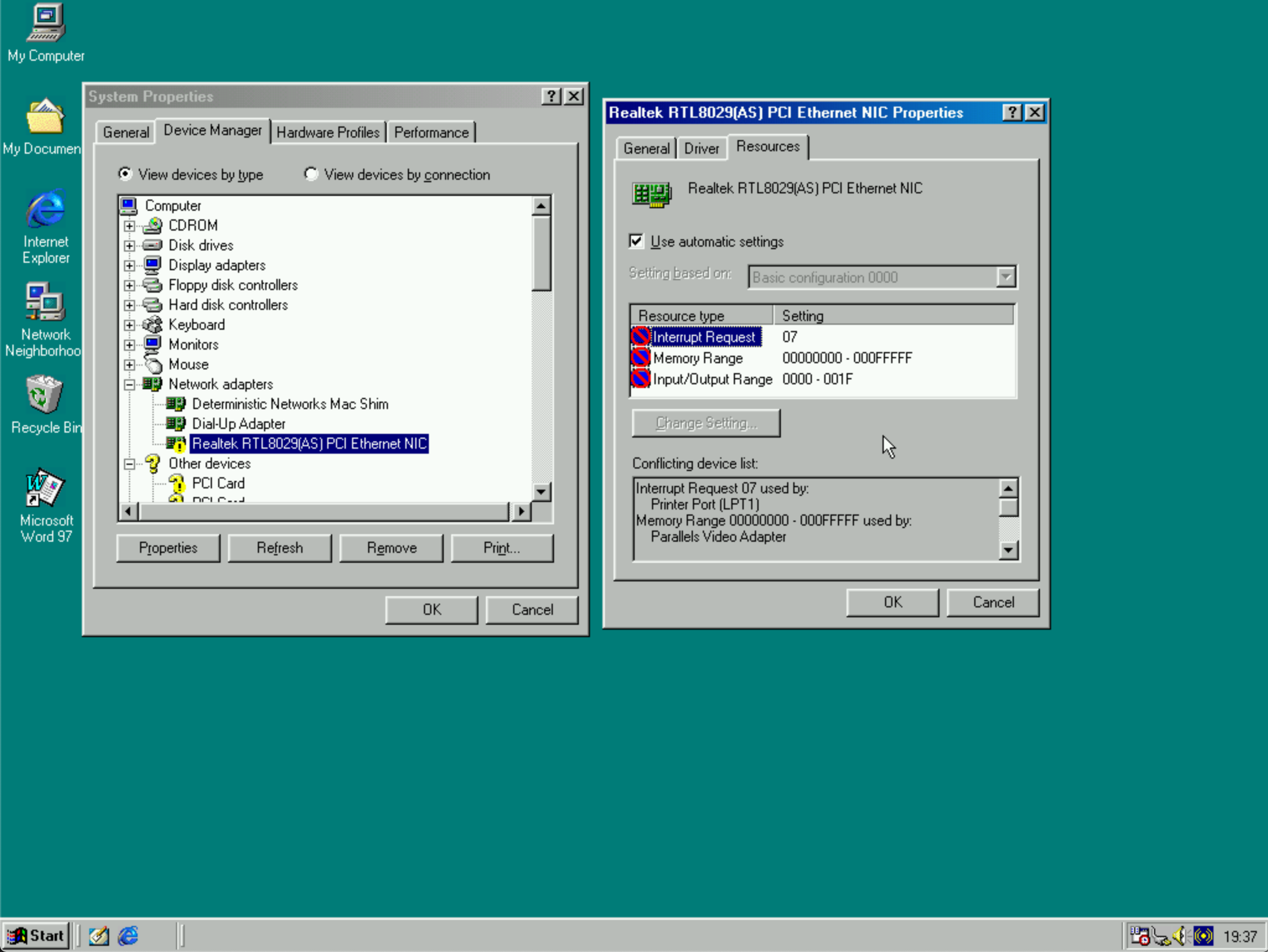Viewport: 1268px width, 952px height.
Task: Expand the Keyboard tree node
Action: 129,325
